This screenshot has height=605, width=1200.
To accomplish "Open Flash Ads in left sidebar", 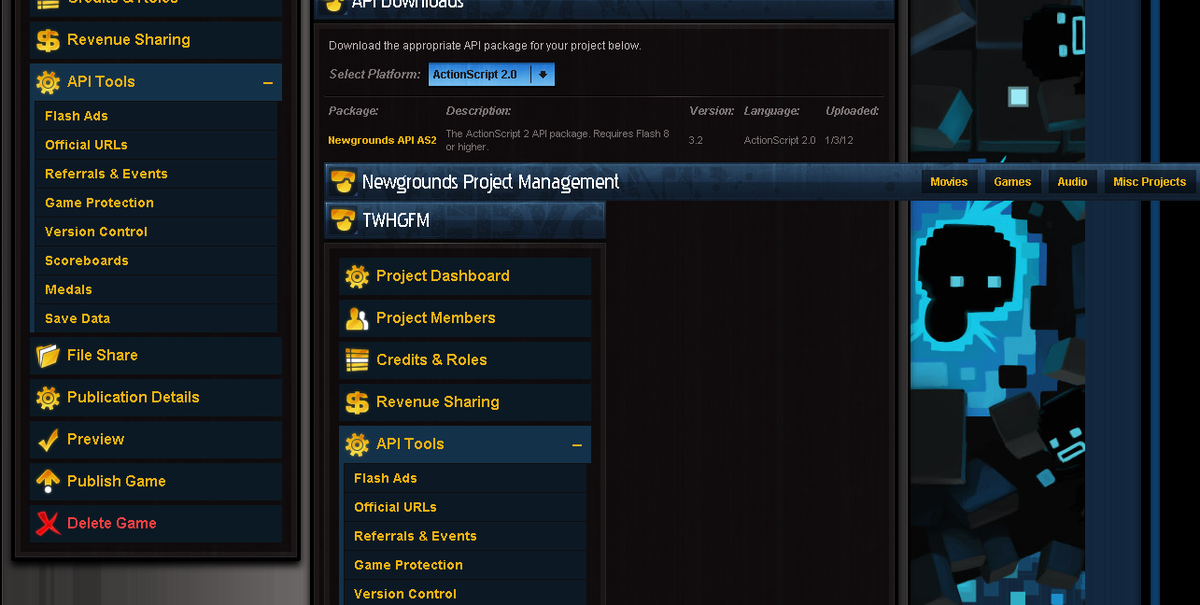I will coord(156,116).
